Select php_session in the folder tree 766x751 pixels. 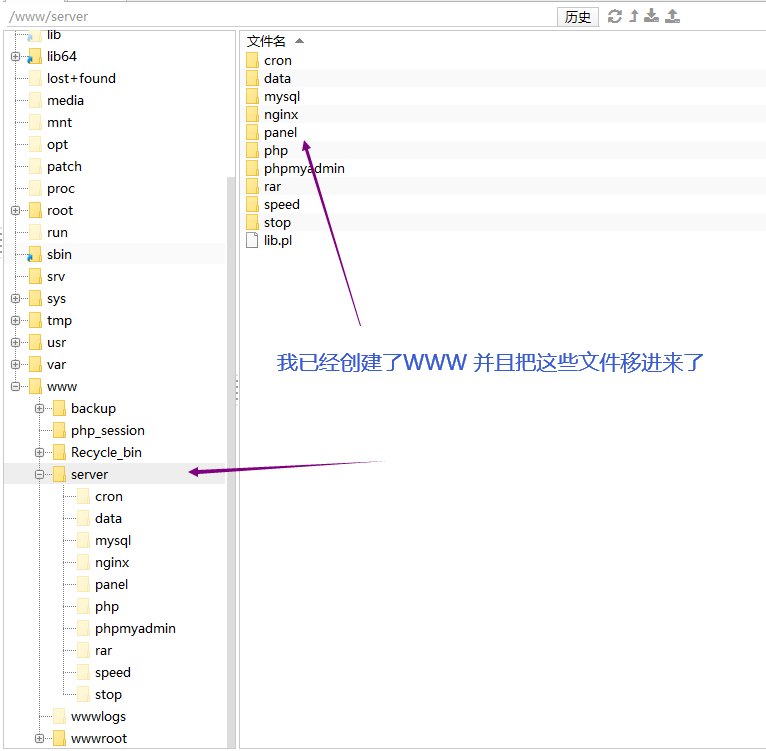[x=107, y=431]
